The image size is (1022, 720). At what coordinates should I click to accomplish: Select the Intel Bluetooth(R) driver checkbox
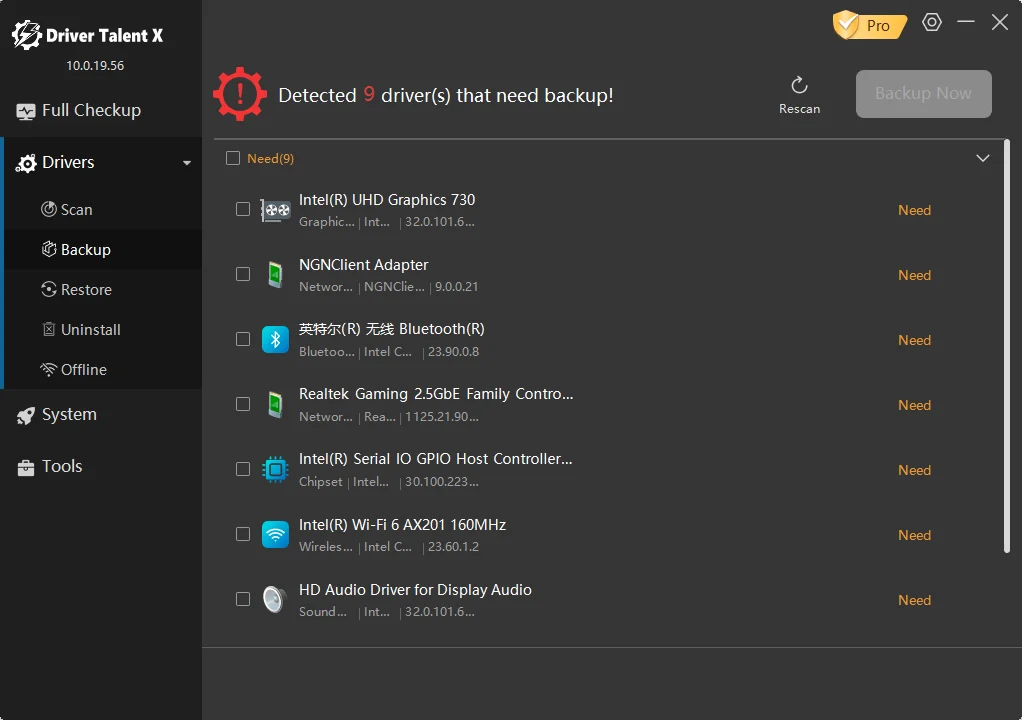tap(242, 339)
